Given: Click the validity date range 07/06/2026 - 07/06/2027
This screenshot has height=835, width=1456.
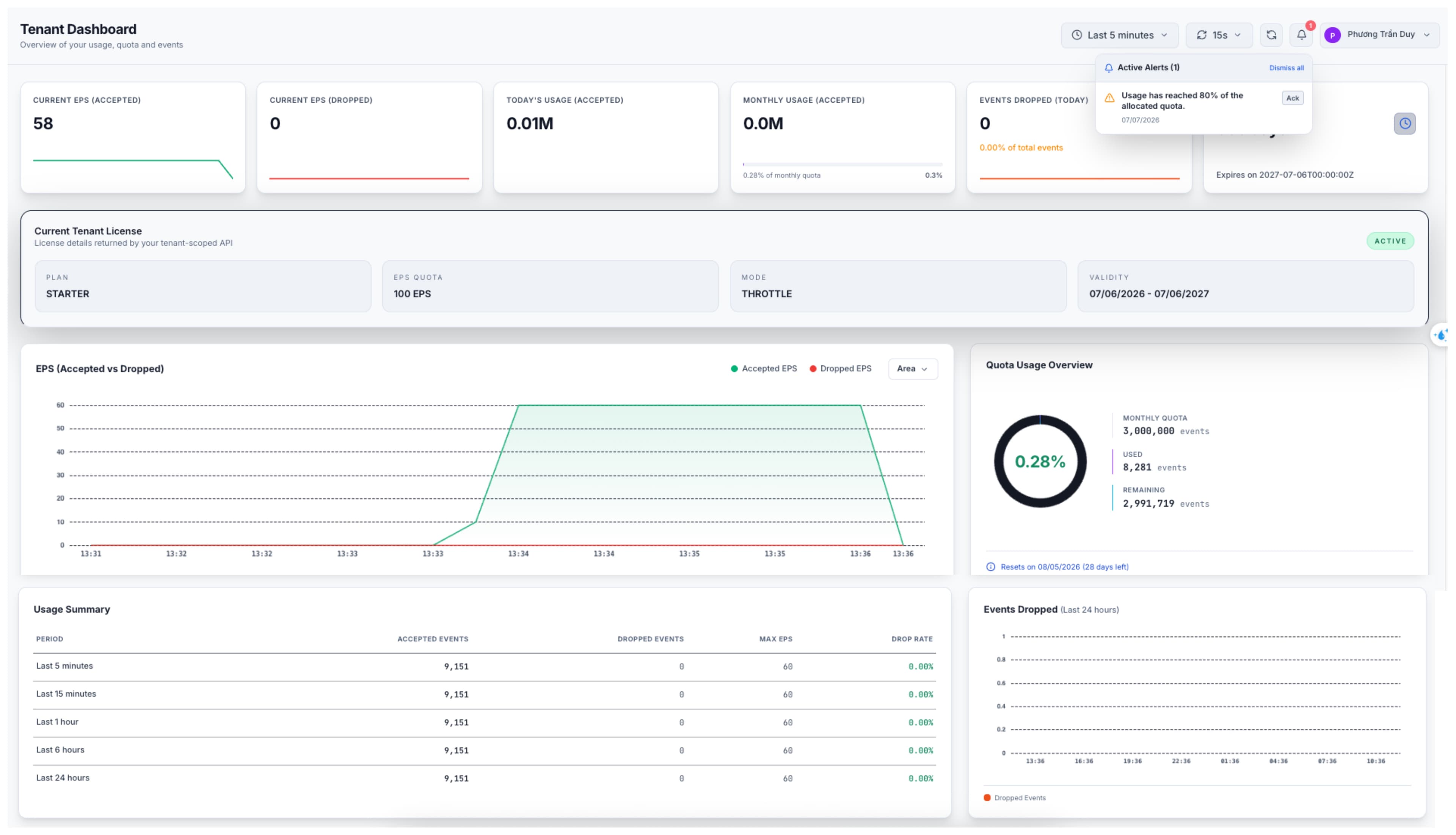Looking at the screenshot, I should [1148, 294].
